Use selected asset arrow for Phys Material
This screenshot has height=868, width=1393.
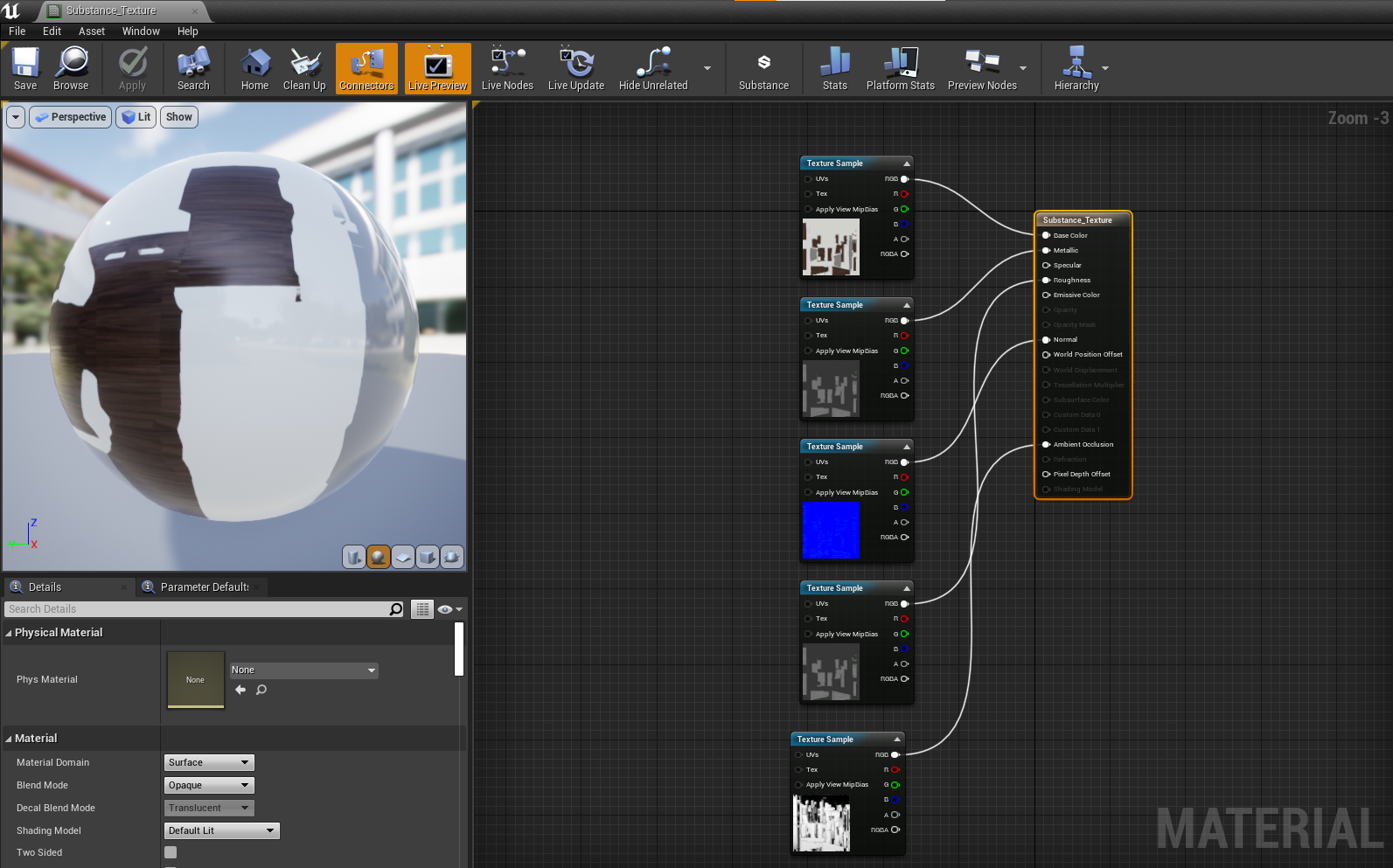tap(240, 691)
